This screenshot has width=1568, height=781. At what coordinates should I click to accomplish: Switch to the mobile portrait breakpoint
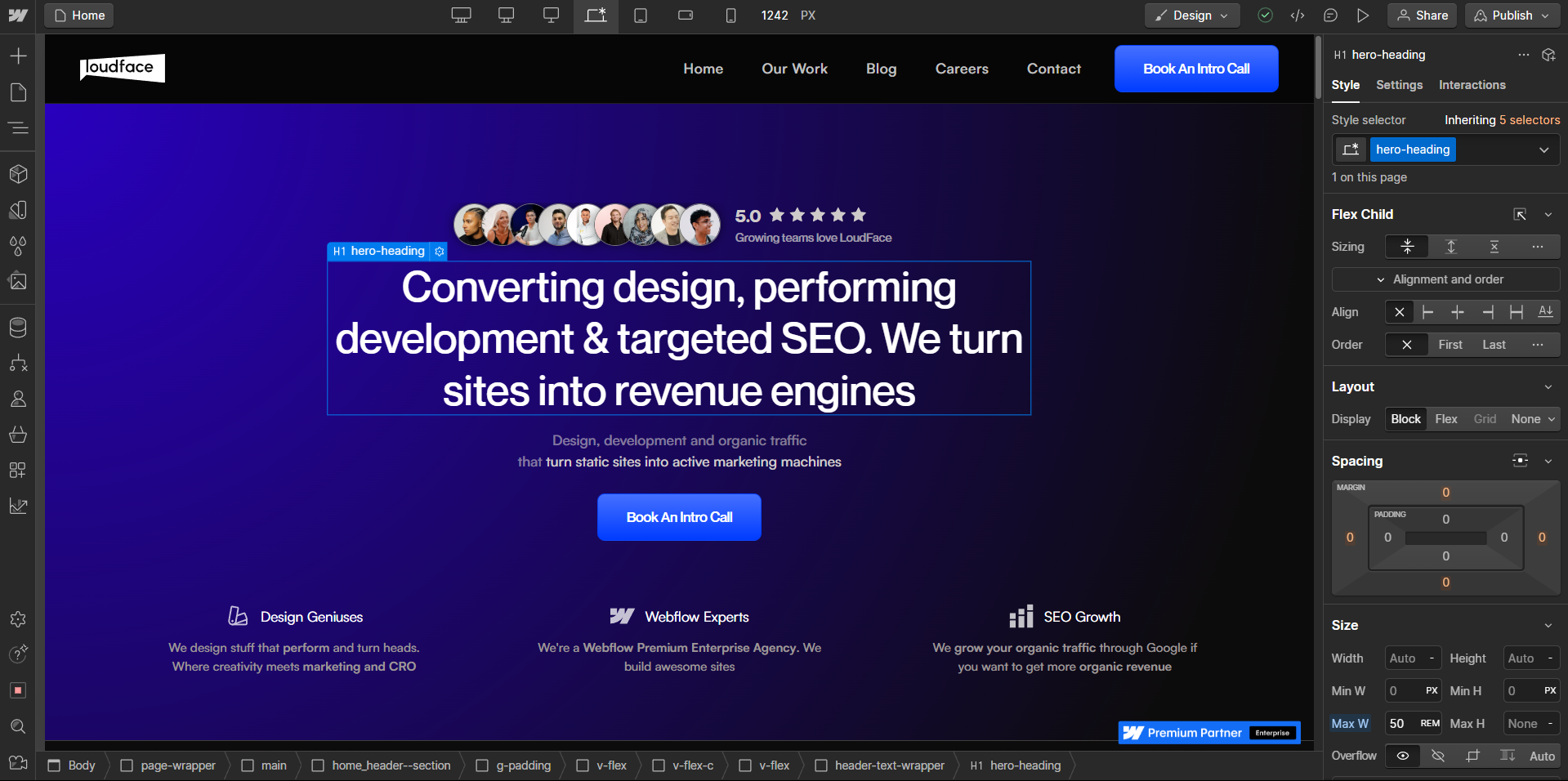(x=730, y=16)
